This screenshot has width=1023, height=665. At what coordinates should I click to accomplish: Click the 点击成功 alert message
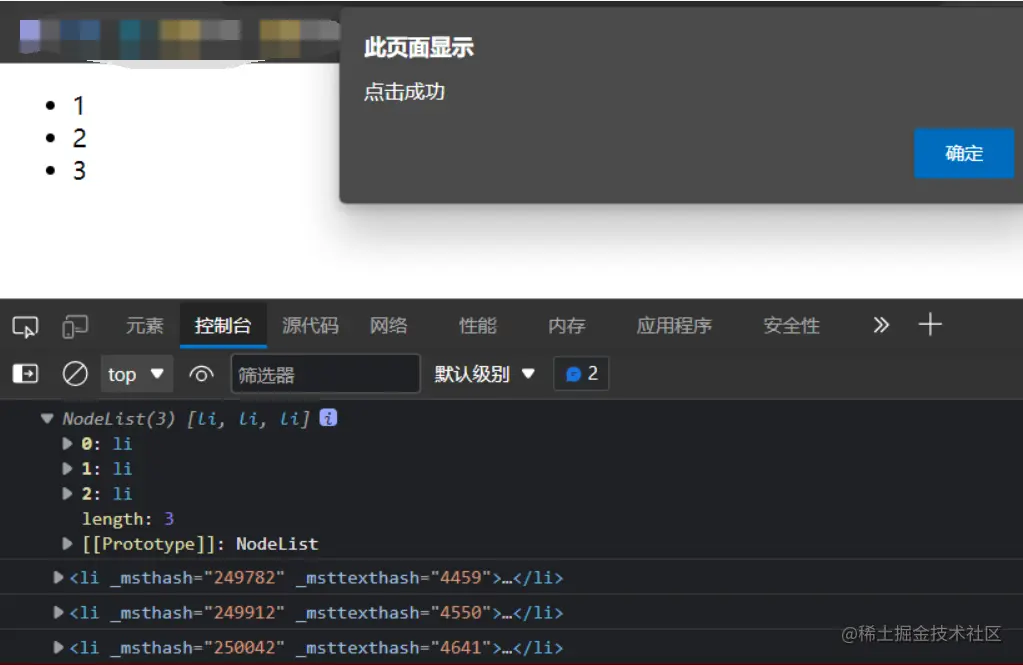404,92
